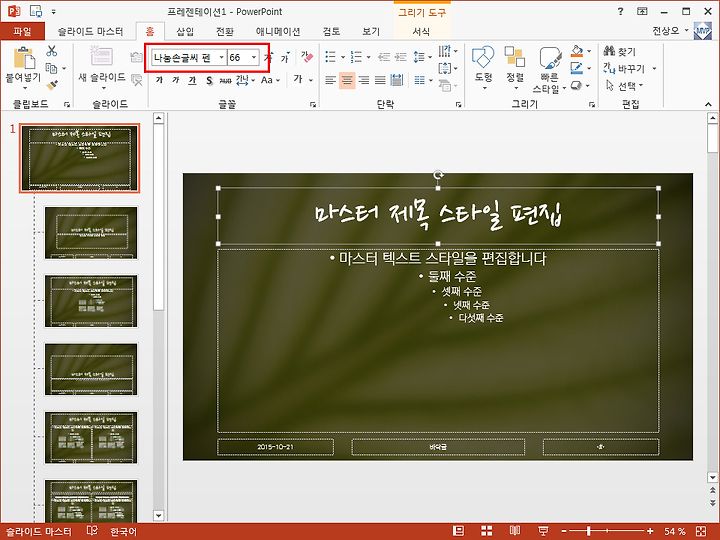The height and width of the screenshot is (540, 720).
Task: Click the numbered list icon
Action: pyautogui.click(x=356, y=57)
